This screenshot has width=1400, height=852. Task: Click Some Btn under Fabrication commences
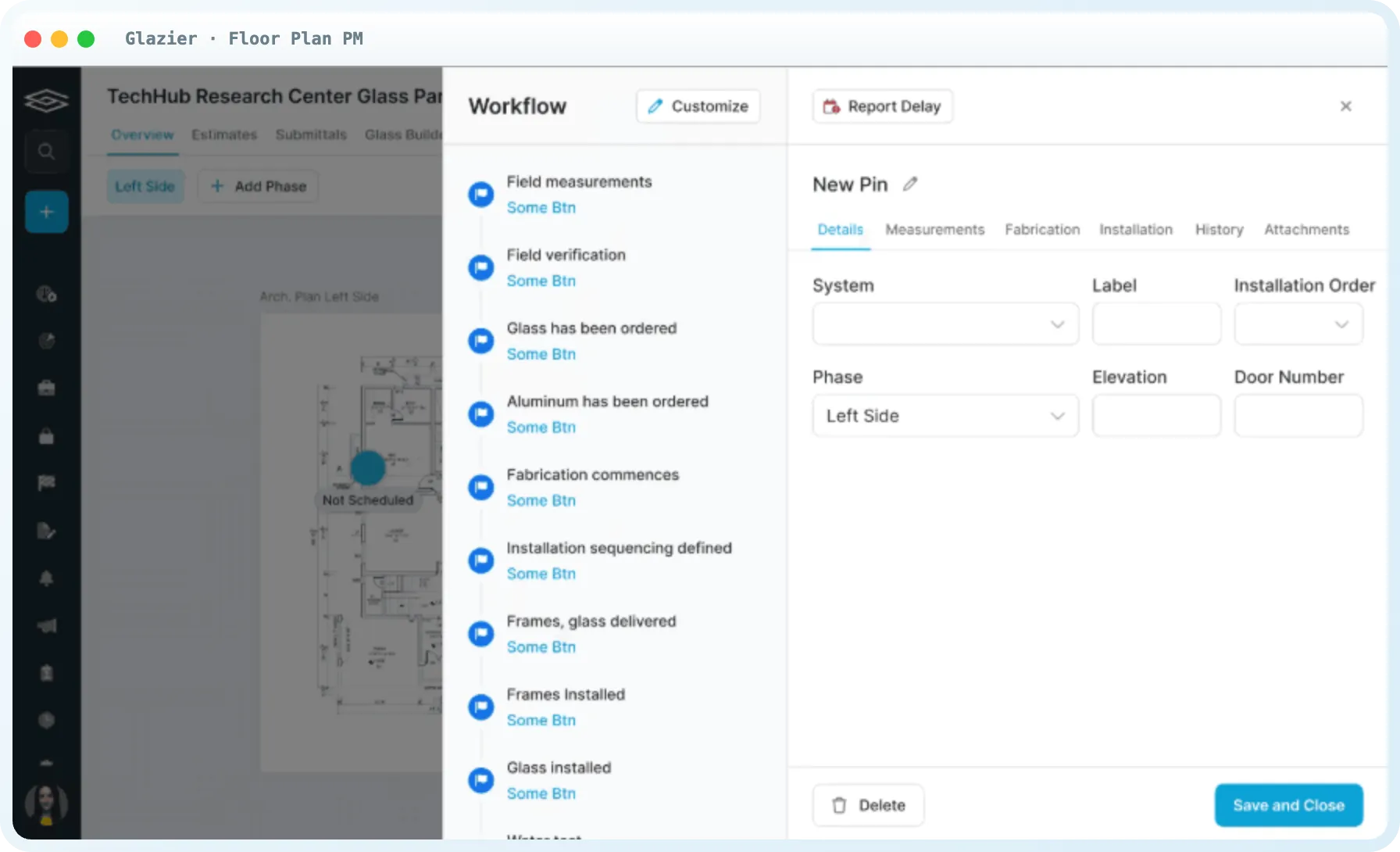[541, 501]
